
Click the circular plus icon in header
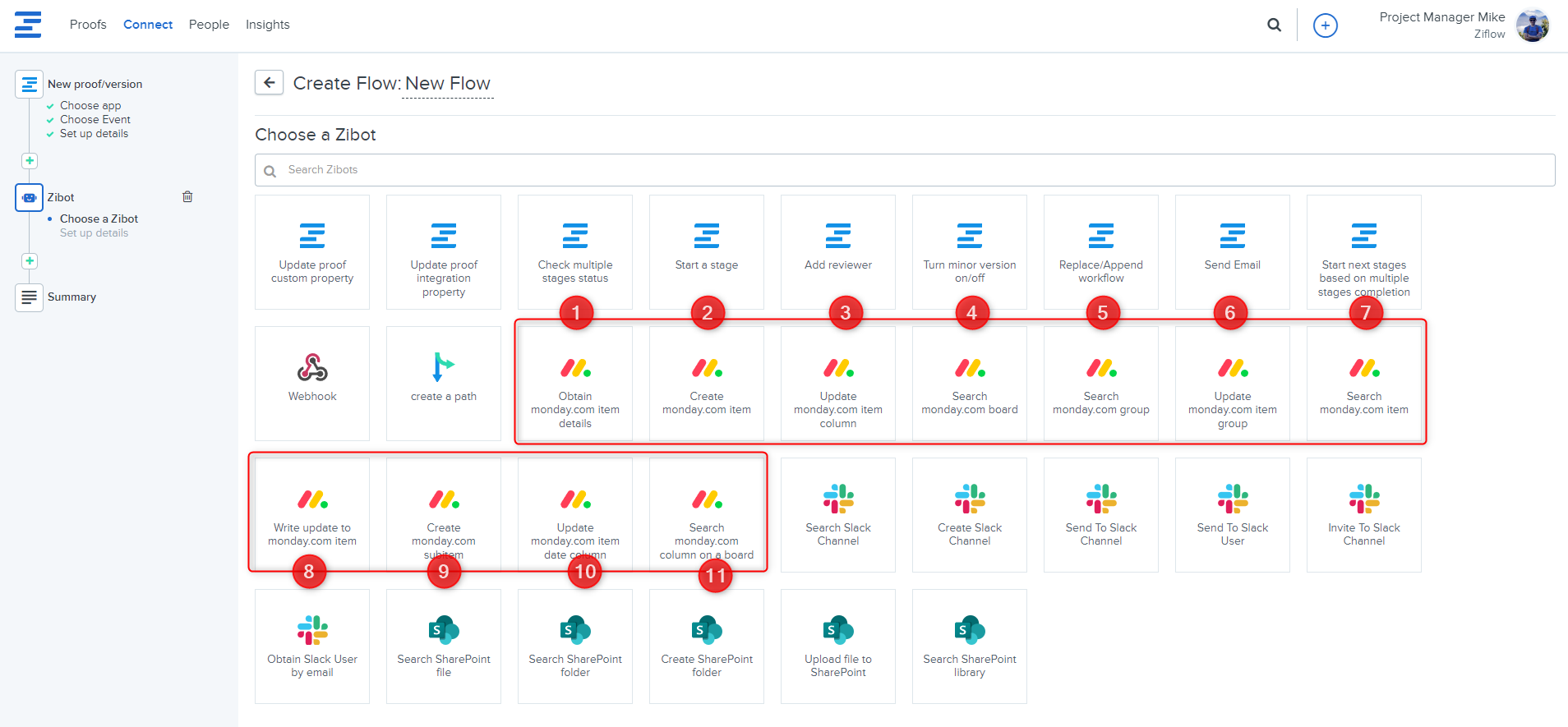(1325, 25)
